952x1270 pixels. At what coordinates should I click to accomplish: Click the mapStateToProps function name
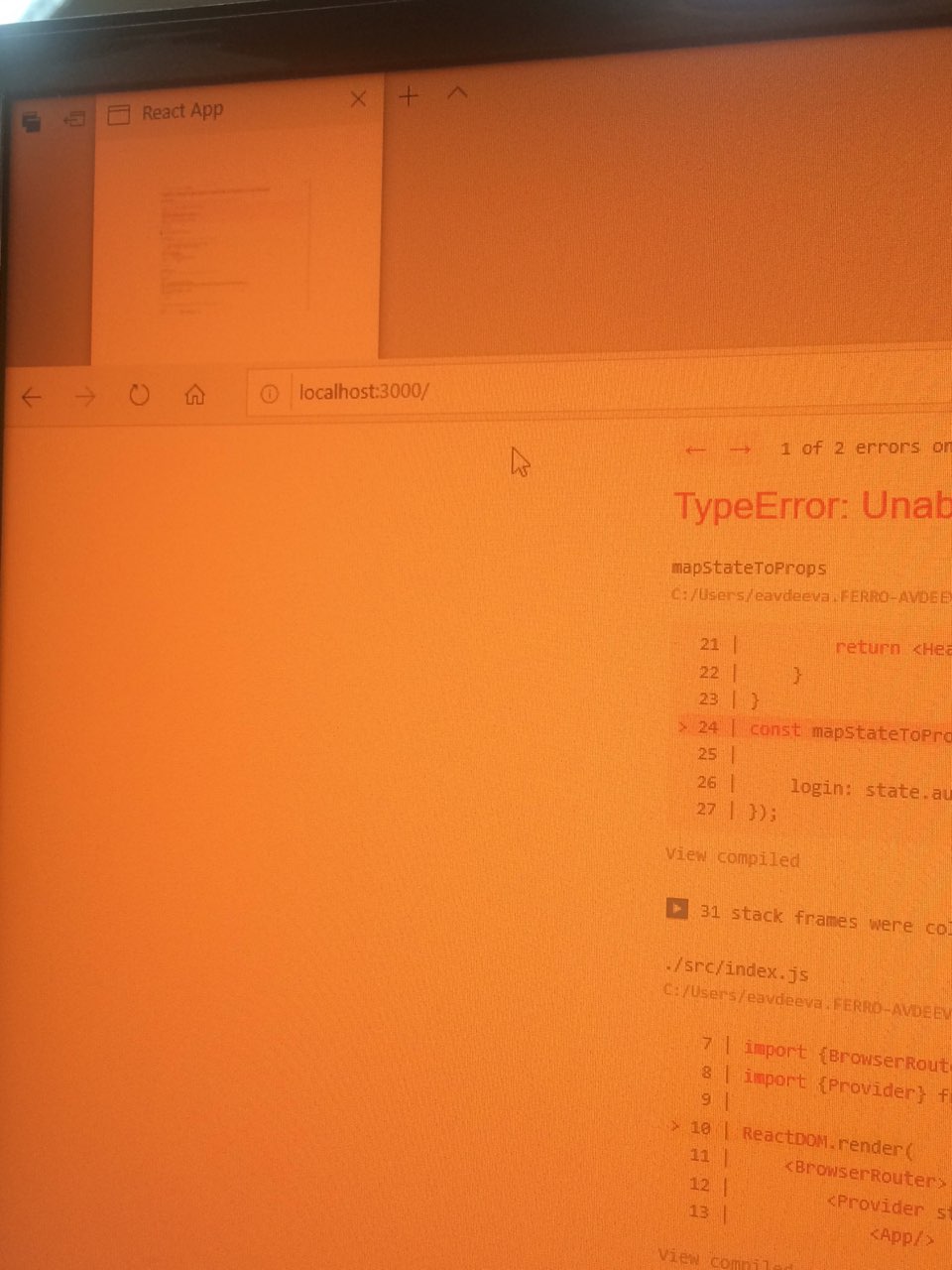749,569
